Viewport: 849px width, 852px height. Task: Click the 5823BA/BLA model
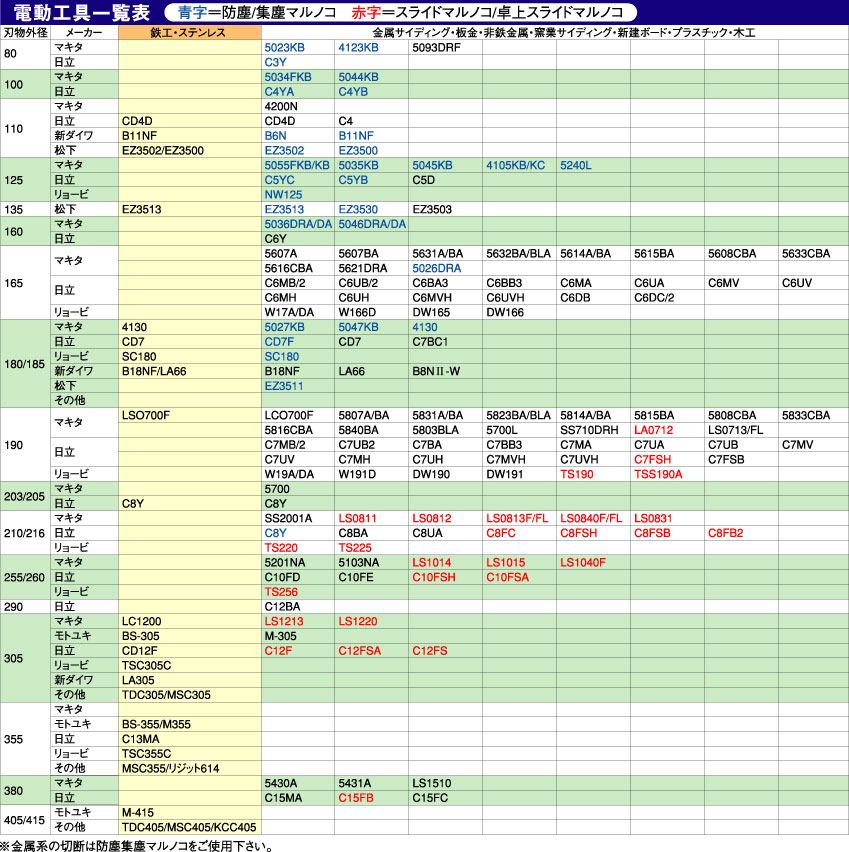point(518,416)
